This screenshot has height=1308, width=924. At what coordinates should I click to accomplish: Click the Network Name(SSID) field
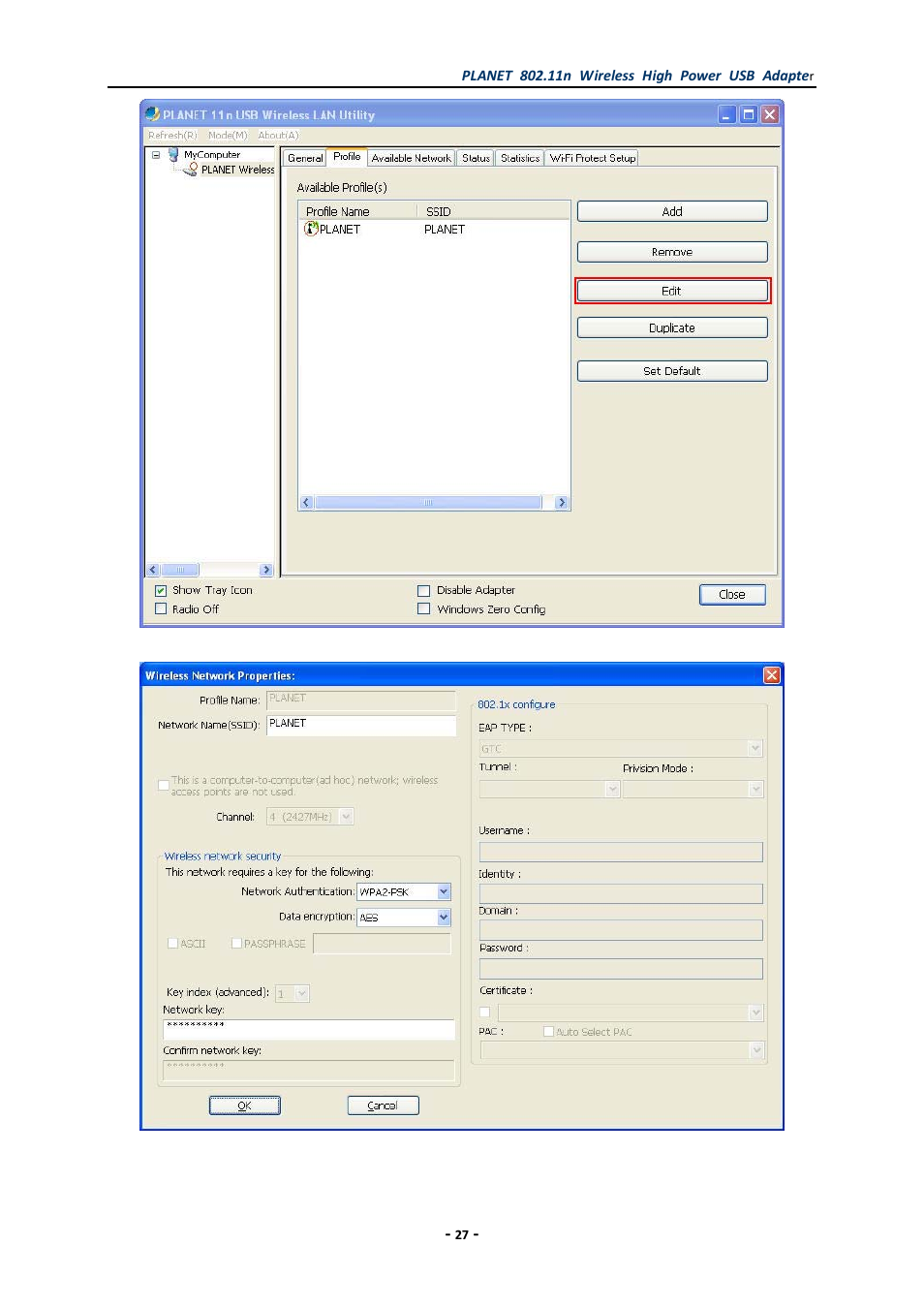coord(361,726)
